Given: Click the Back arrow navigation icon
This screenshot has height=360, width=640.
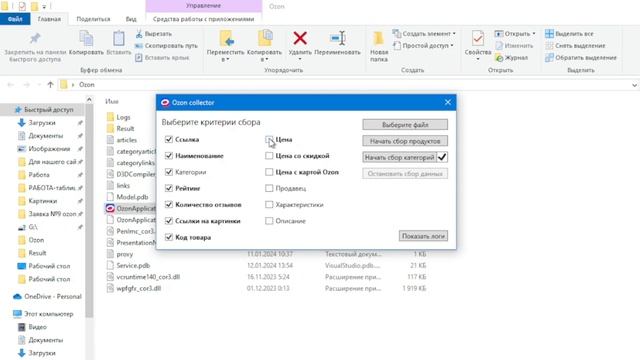Looking at the screenshot, I should click(11, 84).
